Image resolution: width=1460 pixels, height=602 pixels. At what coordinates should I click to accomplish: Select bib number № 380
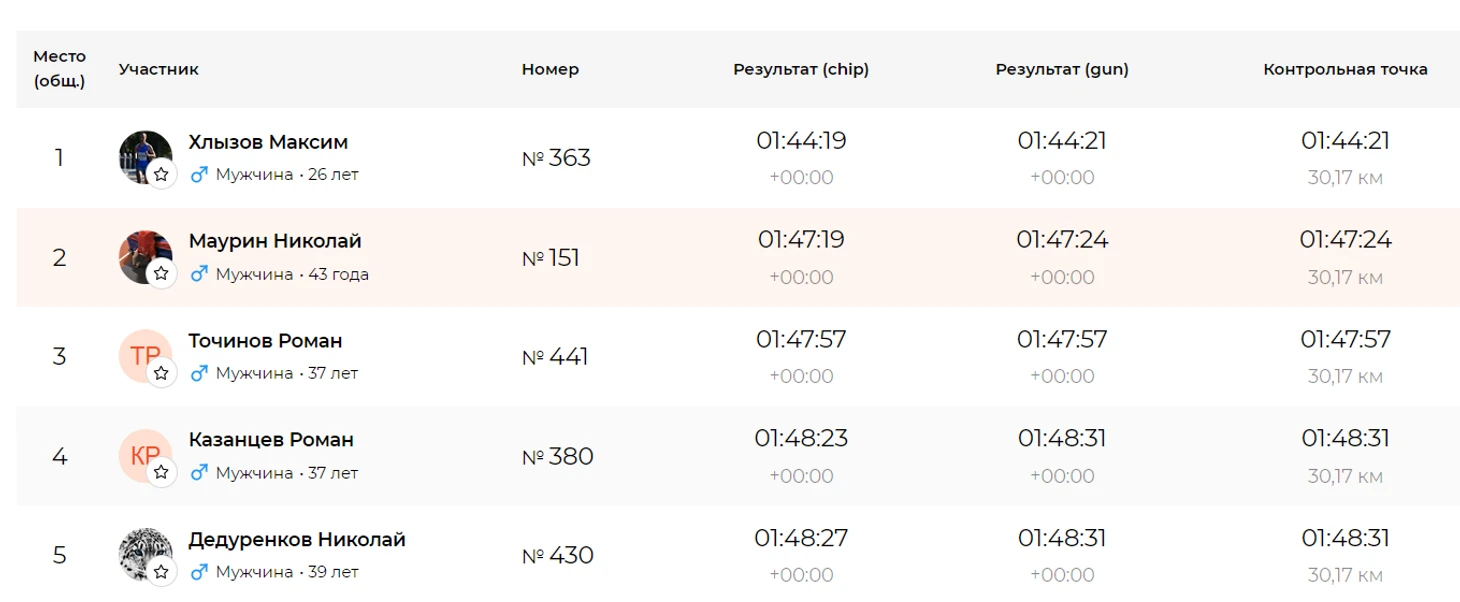coord(558,457)
